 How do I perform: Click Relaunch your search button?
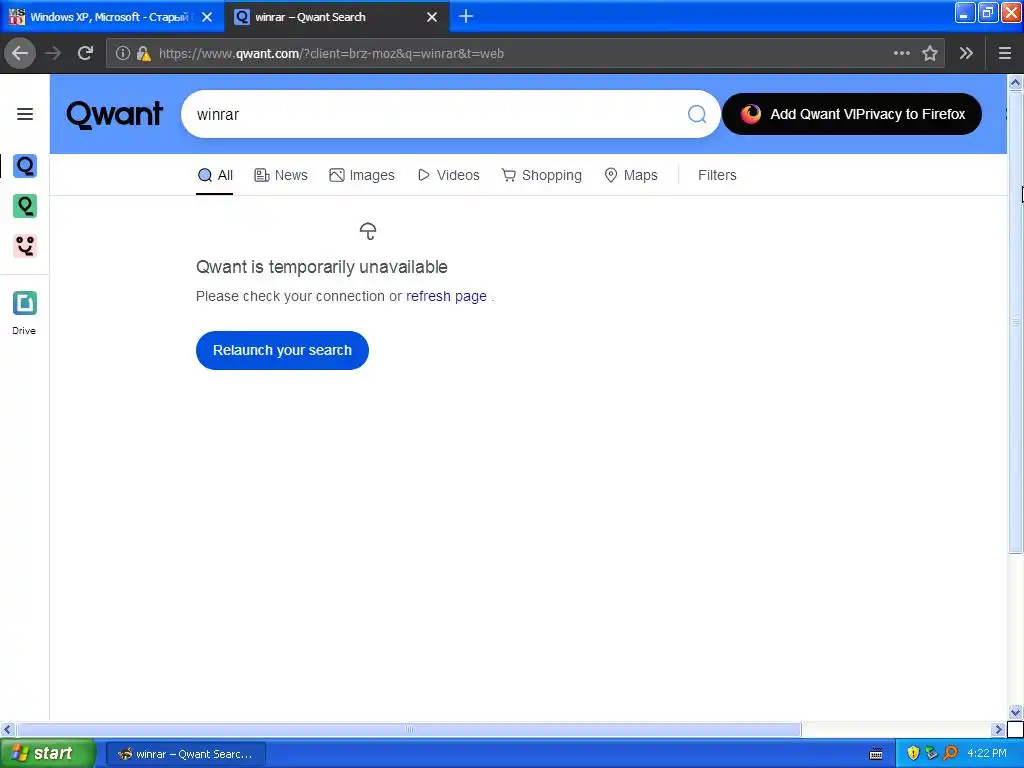tap(282, 350)
